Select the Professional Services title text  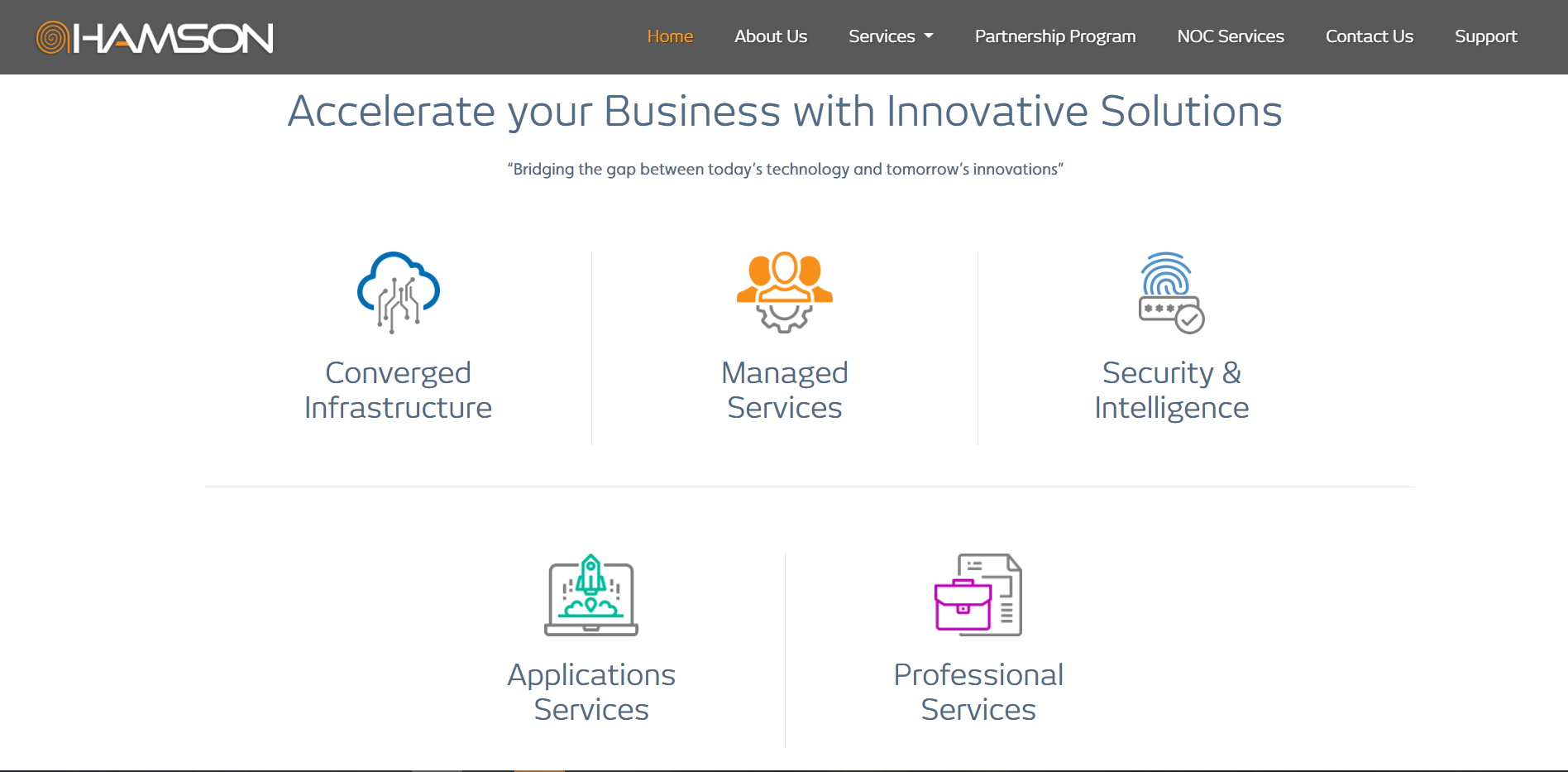(x=978, y=692)
